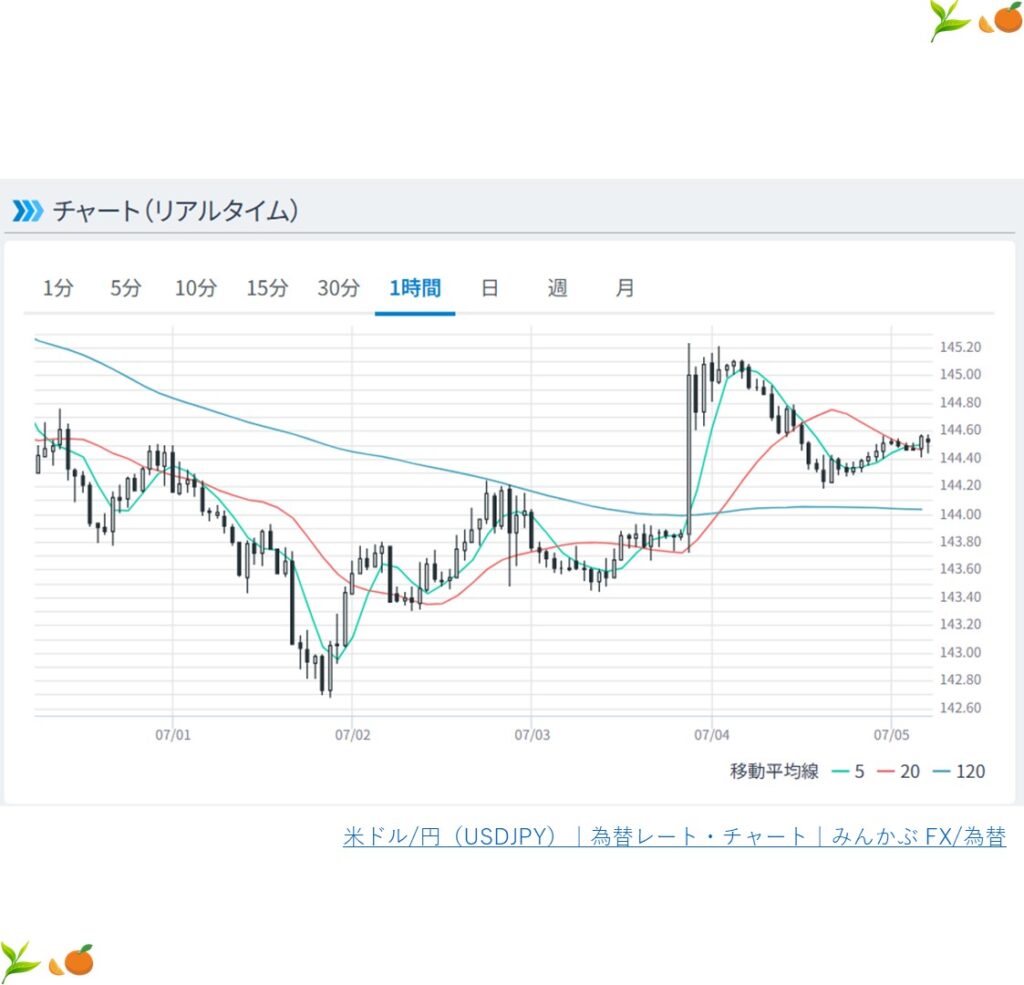The image size is (1024, 985).
Task: Open the 米ドル/円 (USDJPY) みんかぶ link
Action: (674, 837)
